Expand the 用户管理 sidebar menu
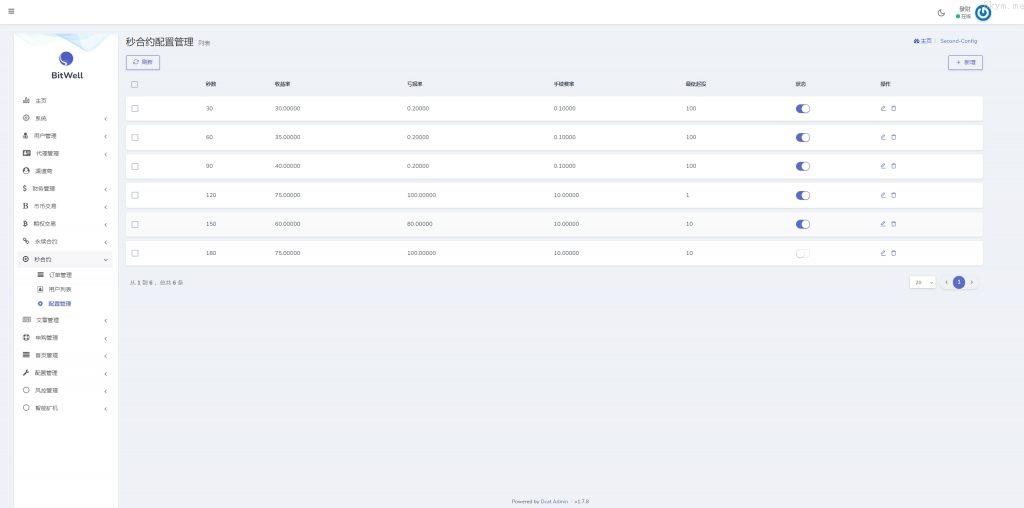 coord(66,136)
